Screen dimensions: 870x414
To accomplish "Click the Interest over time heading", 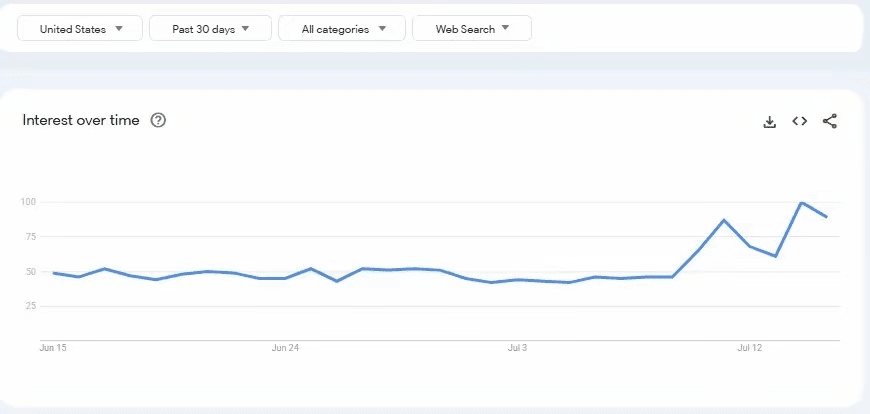I will click(81, 120).
